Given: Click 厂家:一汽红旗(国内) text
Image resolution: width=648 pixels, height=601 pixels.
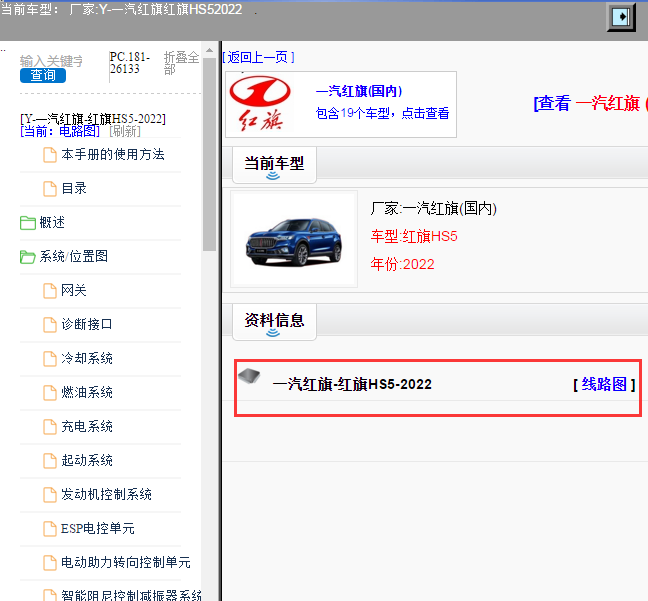Looking at the screenshot, I should coord(434,208).
